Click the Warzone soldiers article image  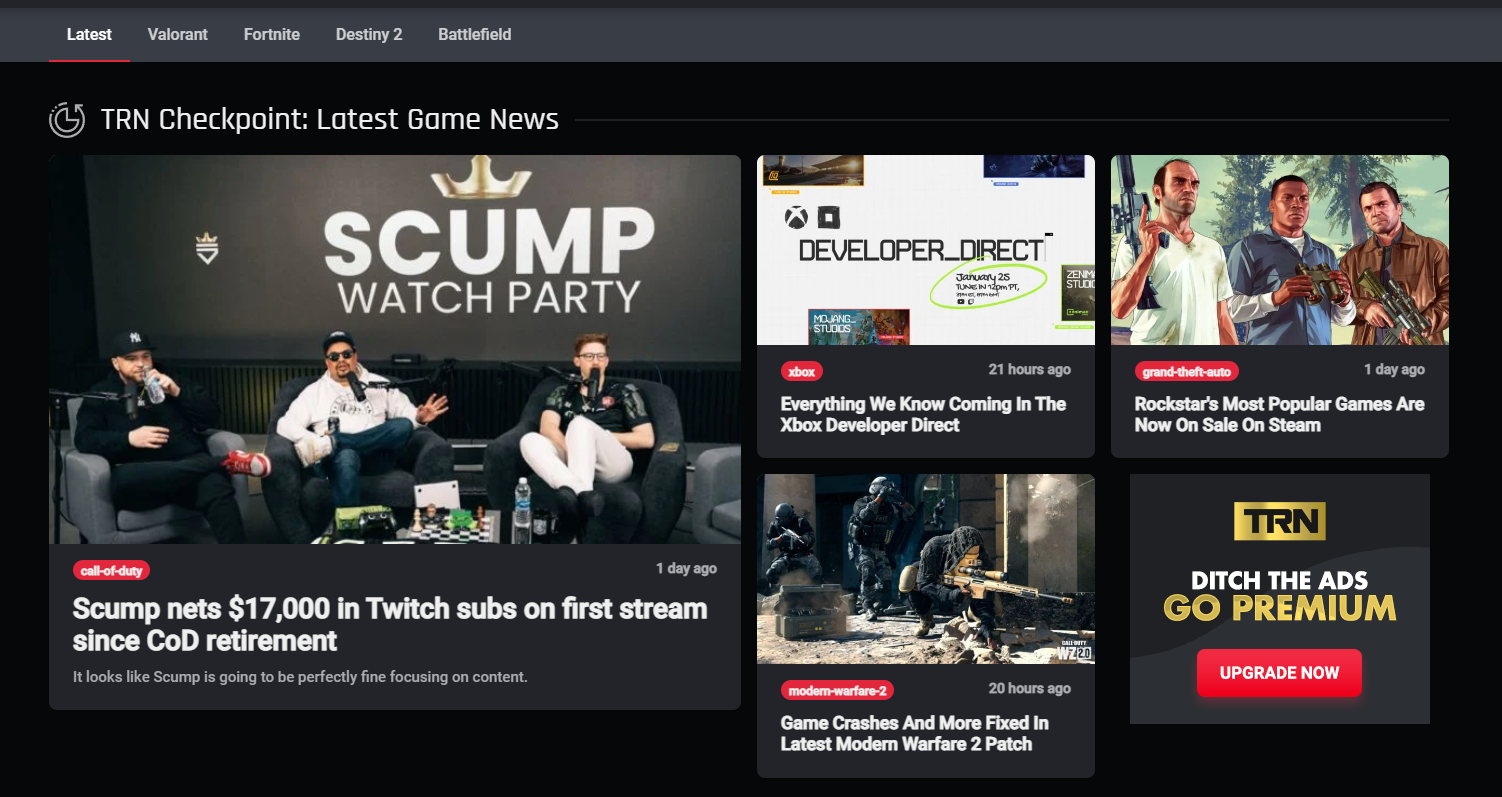click(926, 569)
